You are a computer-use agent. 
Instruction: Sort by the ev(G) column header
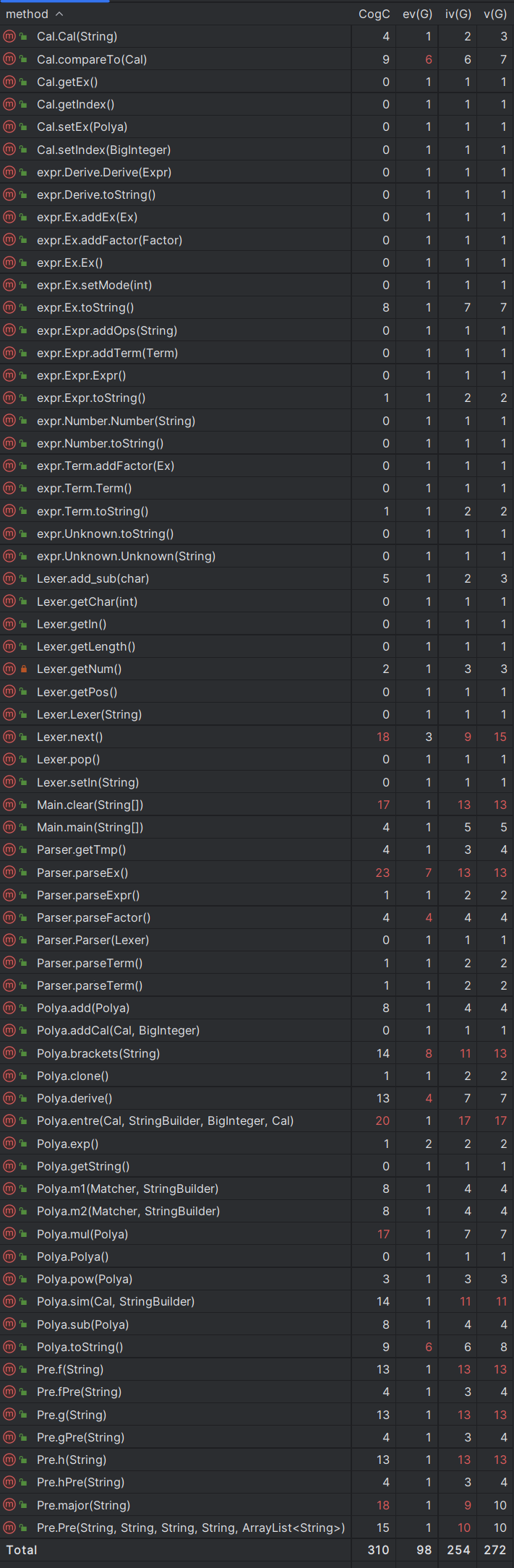[x=416, y=14]
